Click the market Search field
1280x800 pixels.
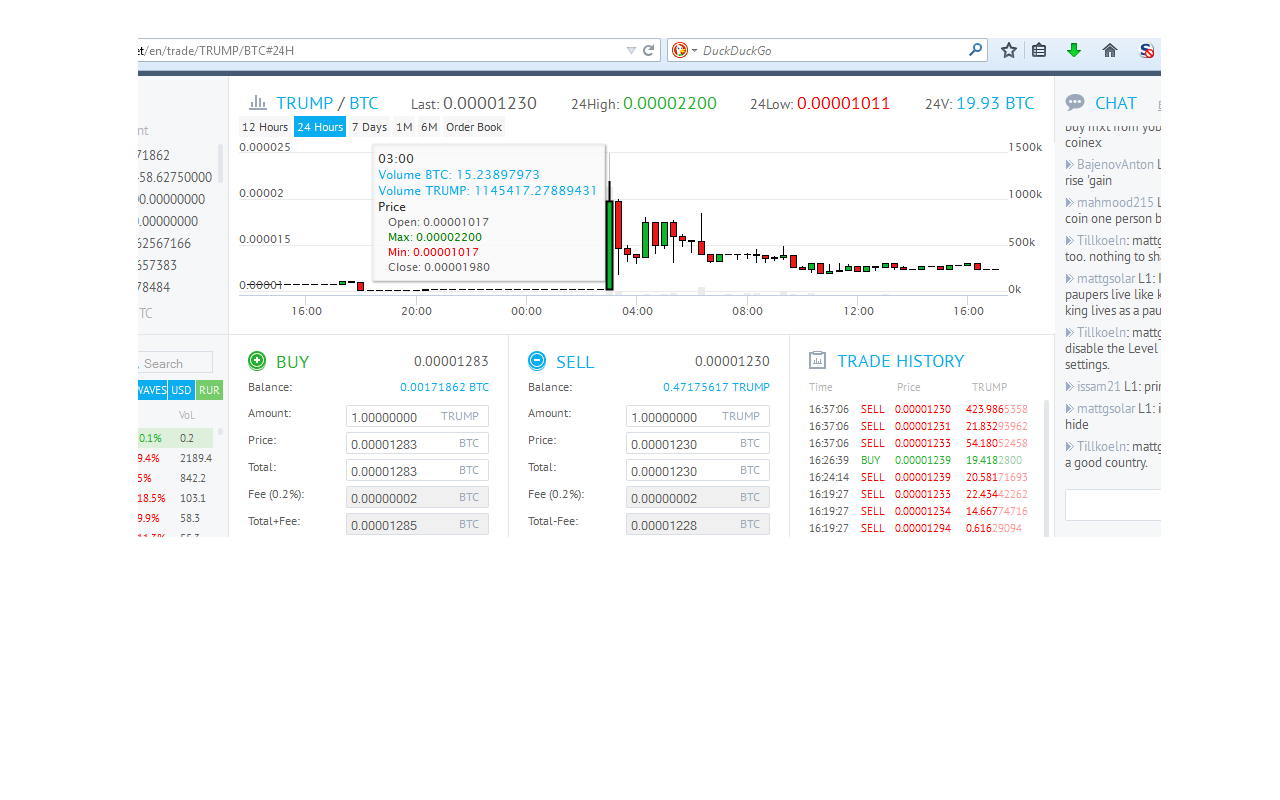tap(175, 363)
